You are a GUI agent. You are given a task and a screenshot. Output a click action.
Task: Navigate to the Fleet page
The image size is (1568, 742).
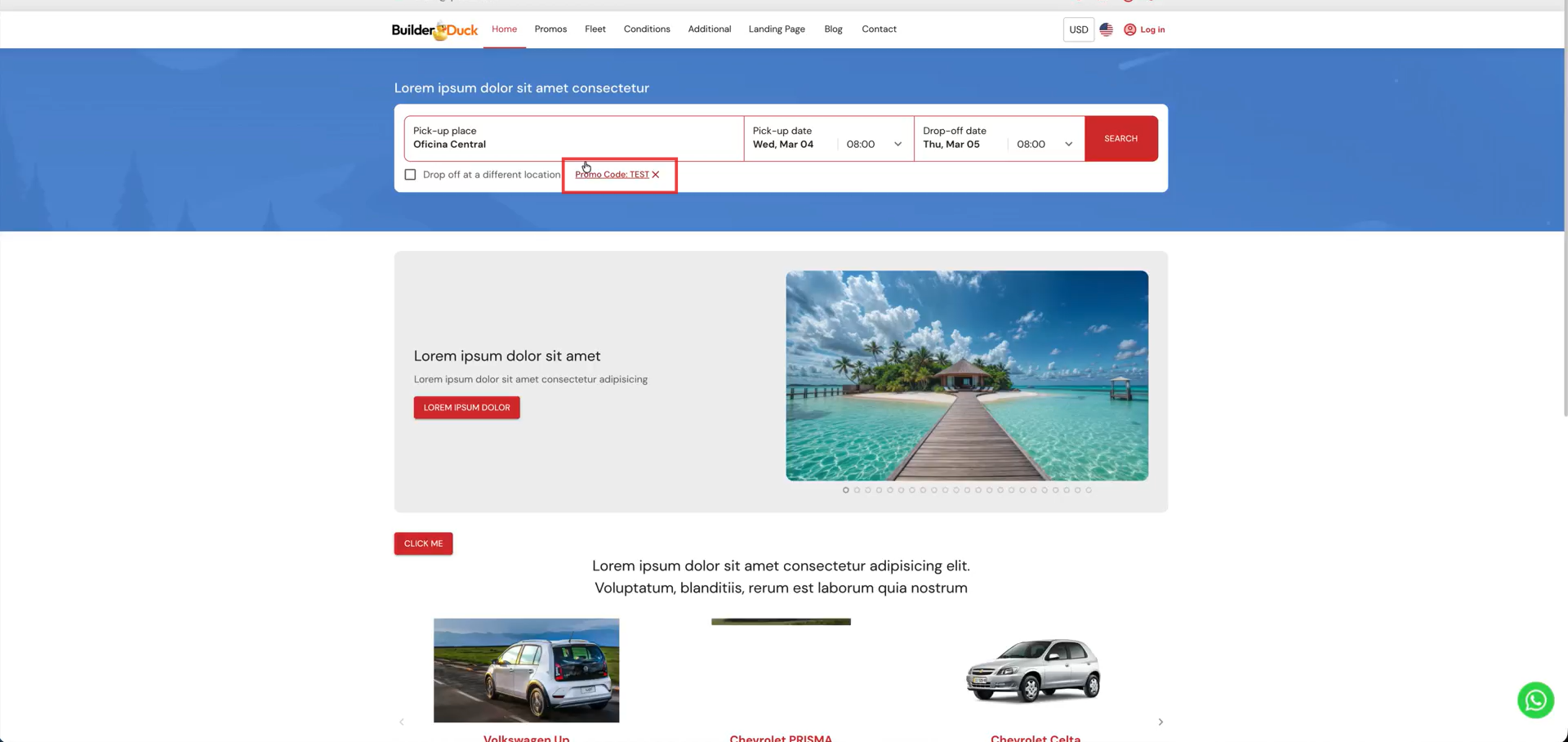point(595,29)
